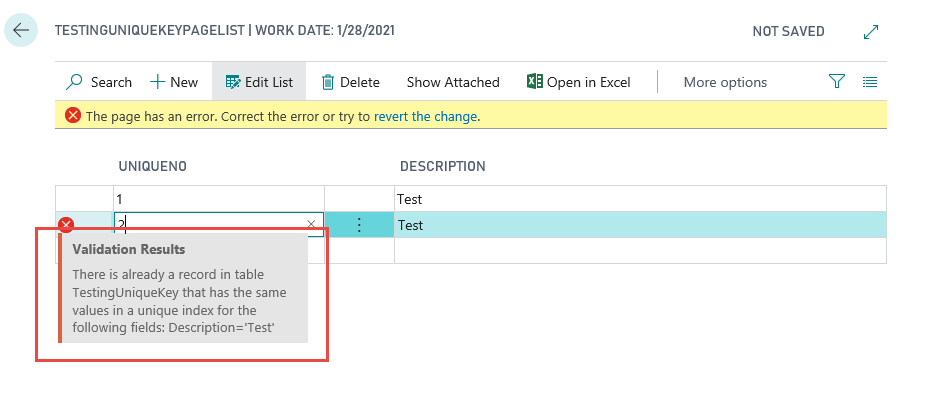Viewport: 949px width, 417px height.
Task: Open the list in Excel
Action: [x=579, y=82]
